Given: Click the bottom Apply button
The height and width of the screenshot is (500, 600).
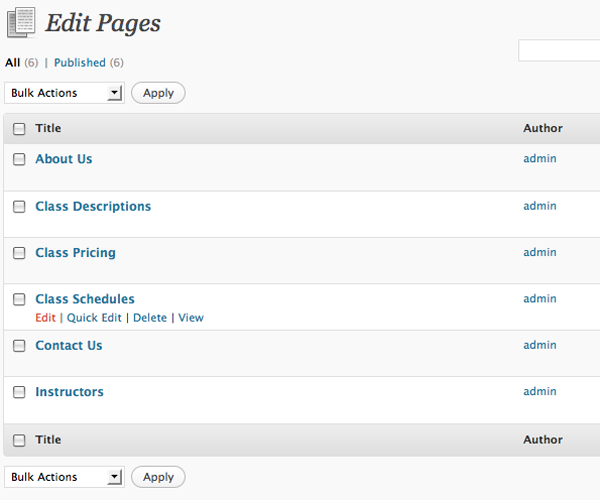Looking at the screenshot, I should 158,477.
